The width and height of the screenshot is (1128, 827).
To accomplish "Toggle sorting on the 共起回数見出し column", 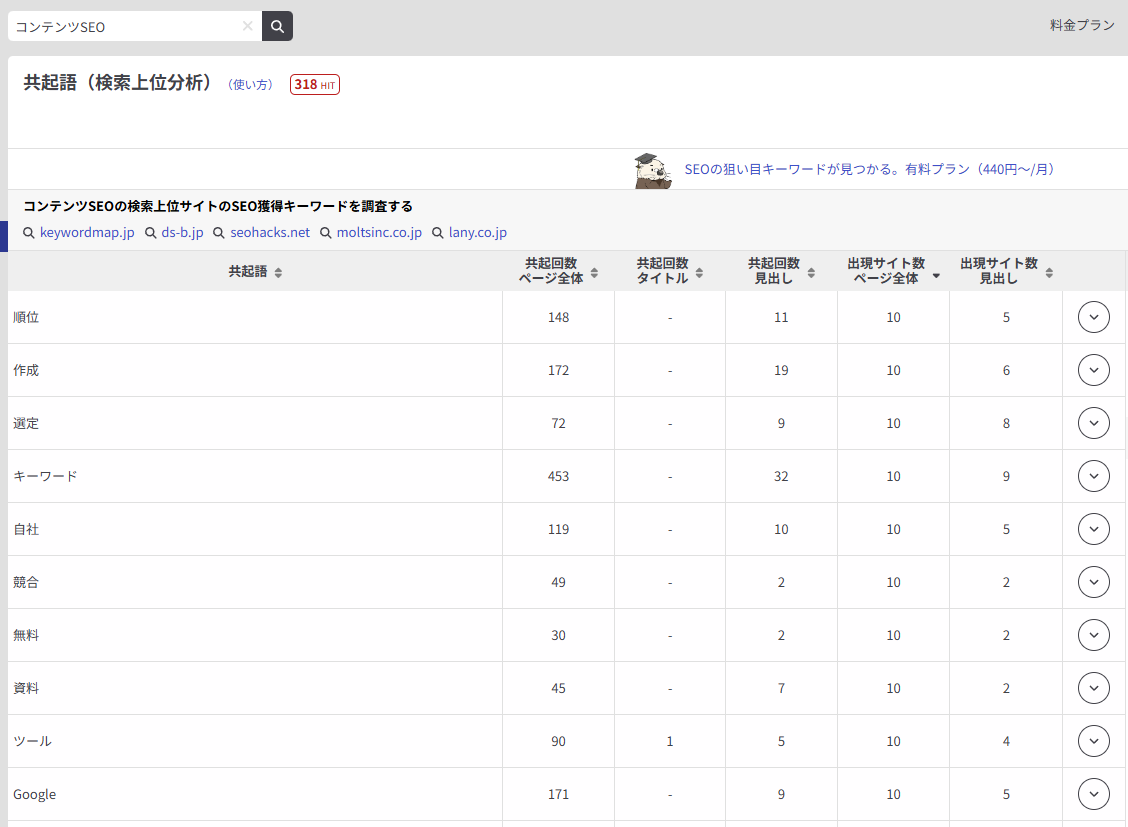I will point(810,271).
